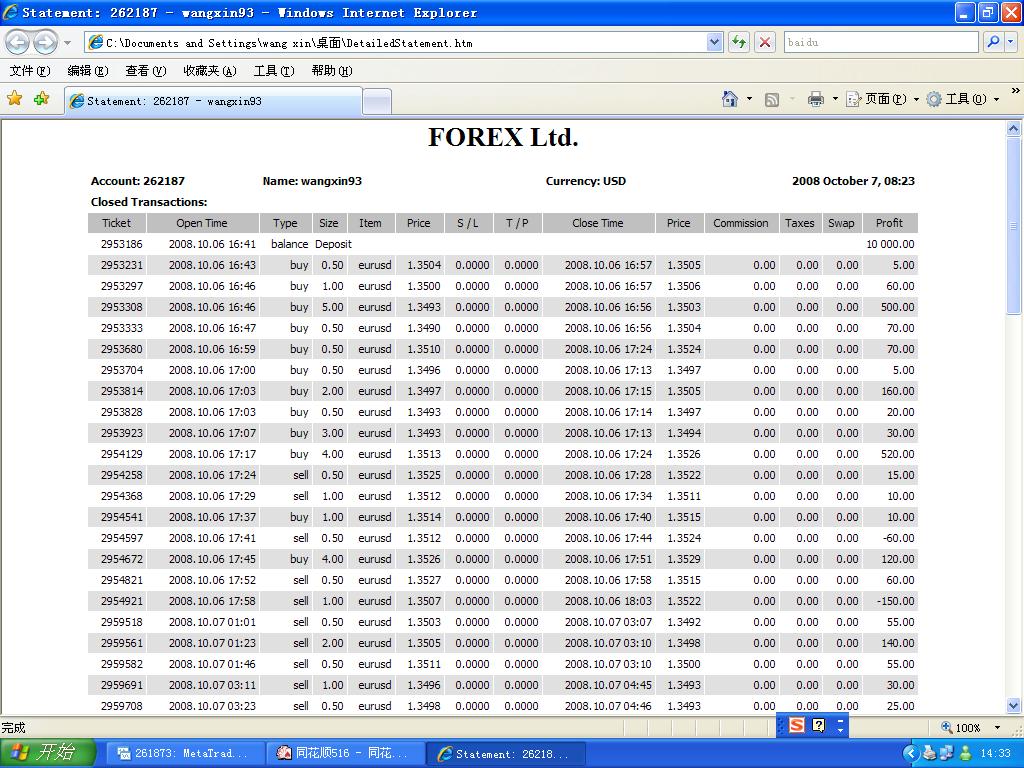The image size is (1024, 768).
Task: Open the 文件(F) menu
Action: click(29, 71)
